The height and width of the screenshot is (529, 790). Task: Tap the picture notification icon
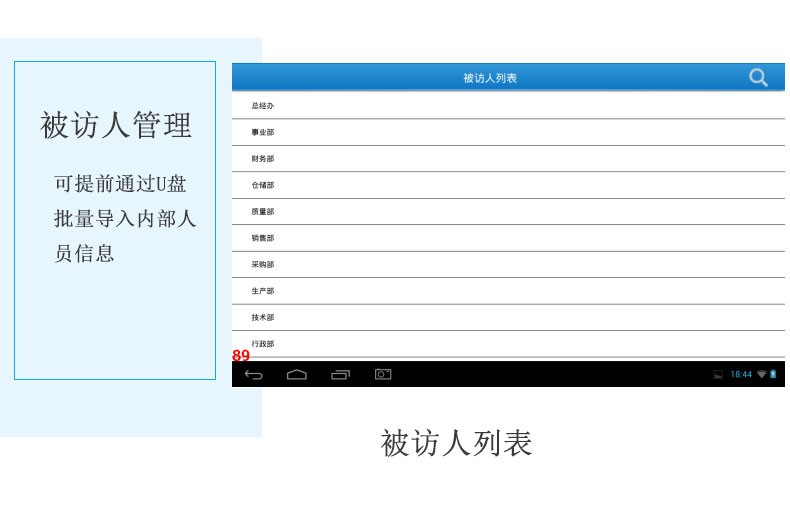coord(718,374)
